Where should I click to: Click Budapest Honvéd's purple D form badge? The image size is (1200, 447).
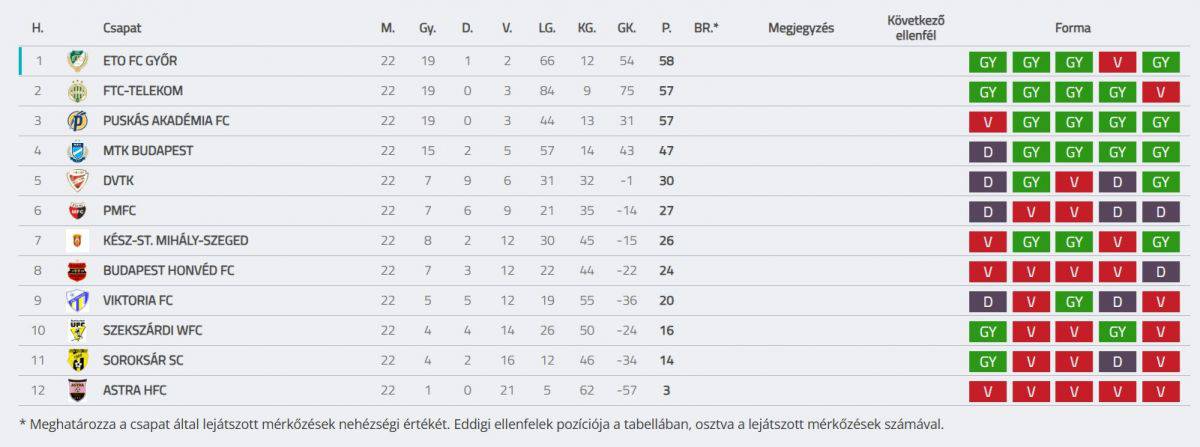pos(1160,271)
